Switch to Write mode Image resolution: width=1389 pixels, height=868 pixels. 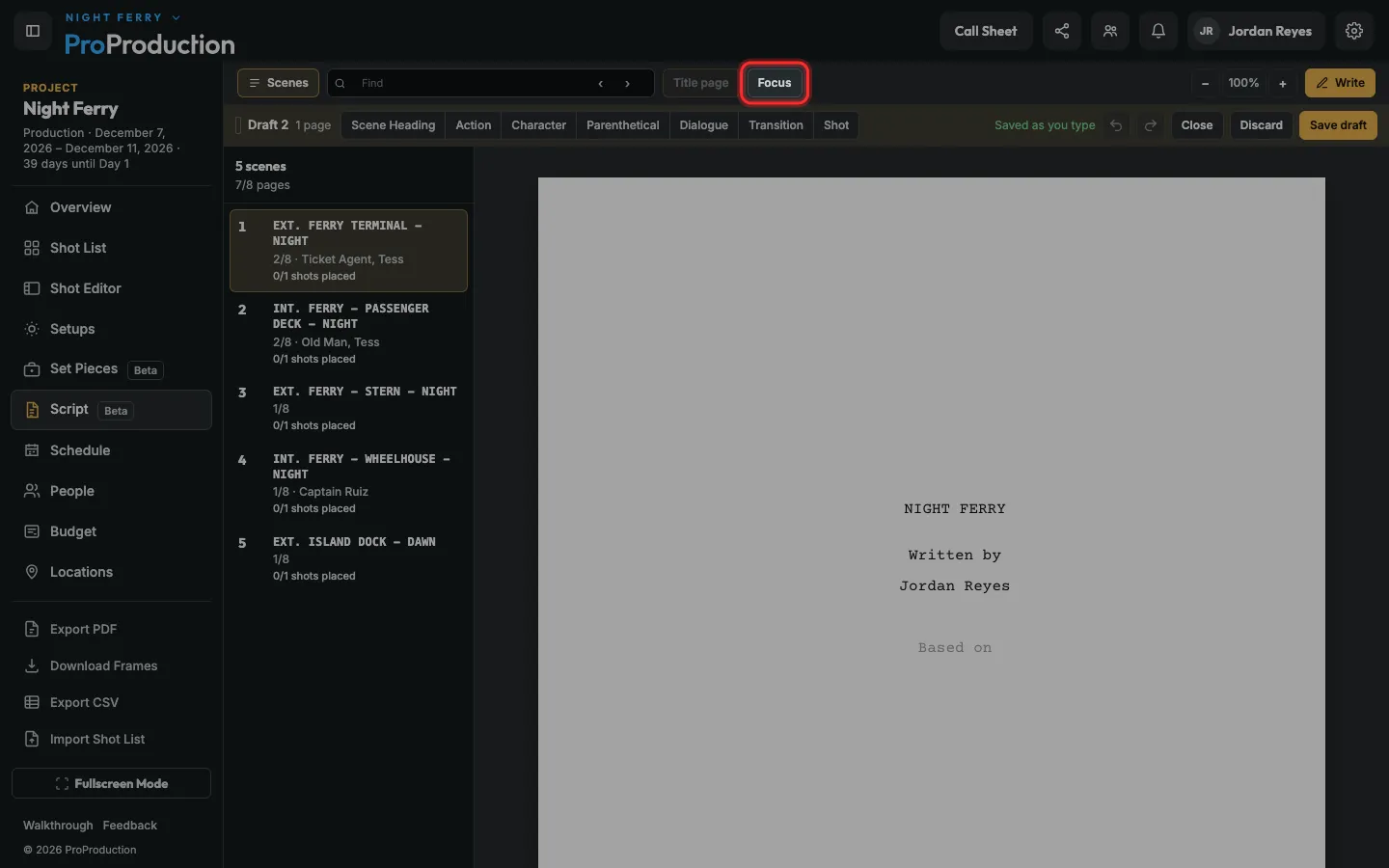point(1341,83)
